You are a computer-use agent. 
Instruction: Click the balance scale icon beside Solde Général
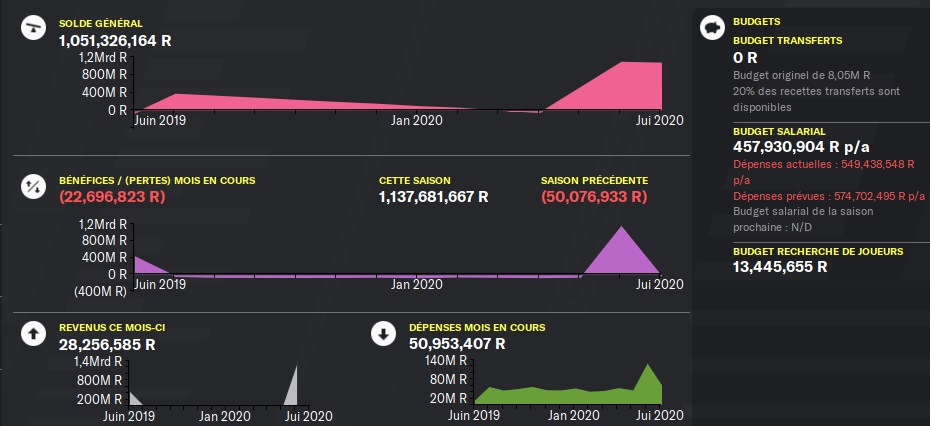click(x=32, y=27)
